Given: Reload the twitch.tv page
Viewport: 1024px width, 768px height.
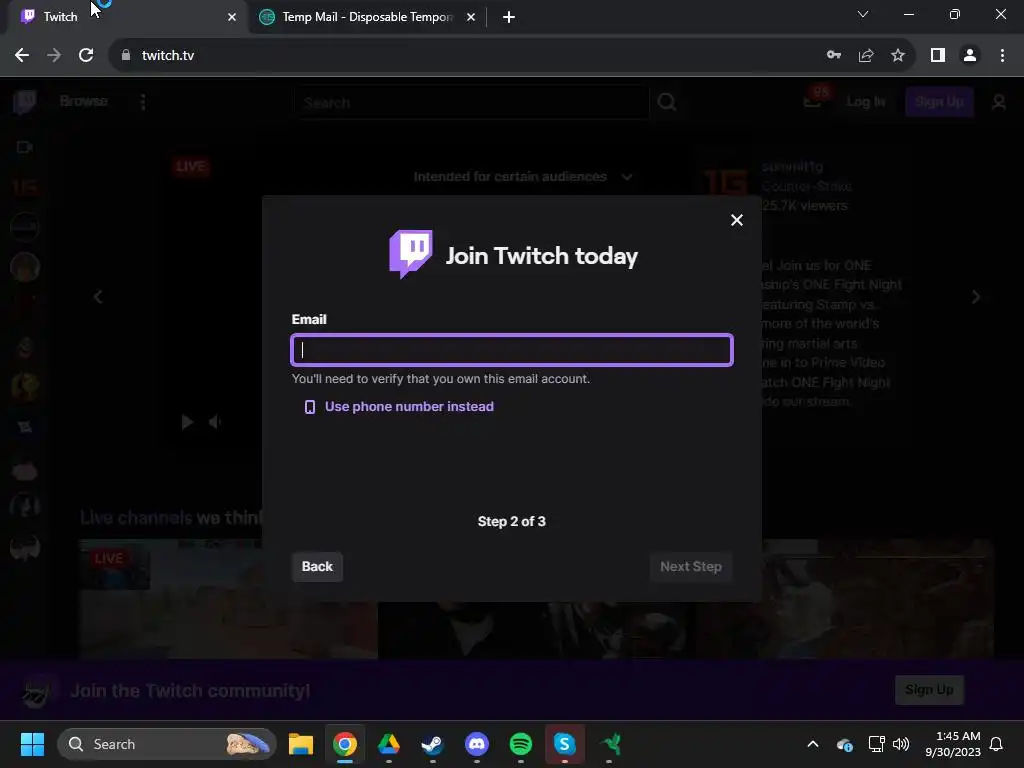Looking at the screenshot, I should 86,55.
